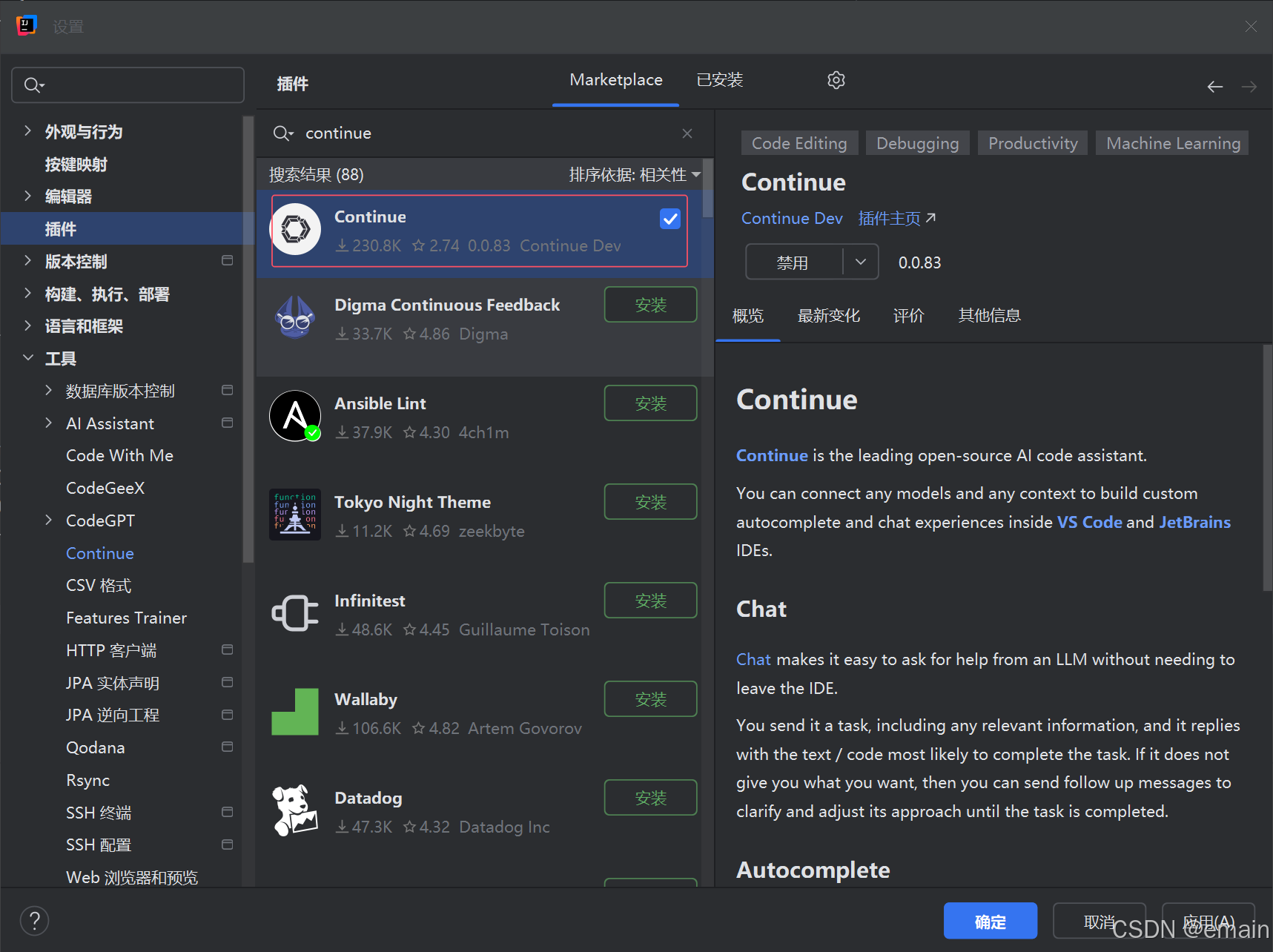Screen dimensions: 1273x952
Task: Open the disable button dropdown arrow
Action: 860,262
